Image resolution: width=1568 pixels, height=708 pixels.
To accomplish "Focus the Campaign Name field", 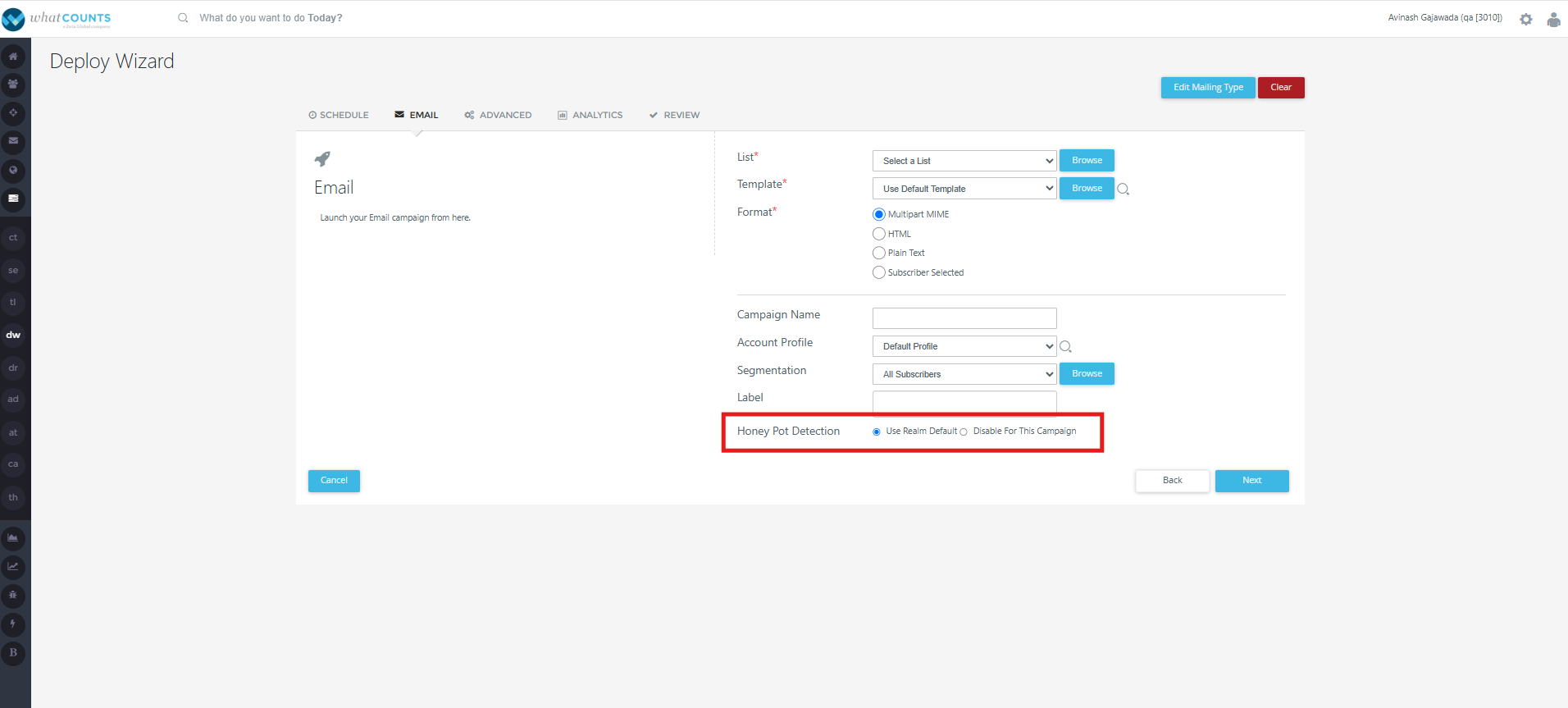I will point(964,318).
